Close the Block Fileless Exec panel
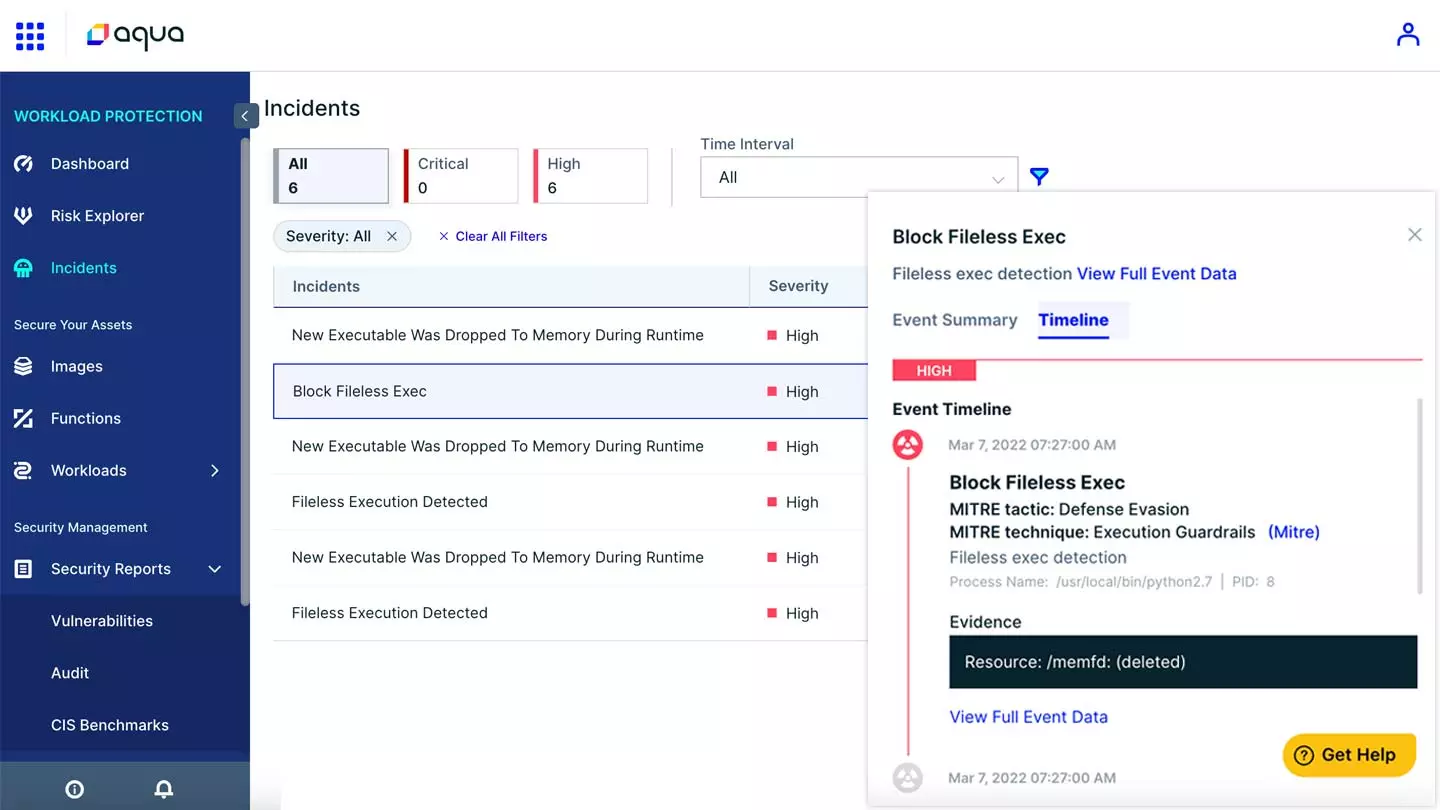The image size is (1440, 810). [x=1414, y=235]
